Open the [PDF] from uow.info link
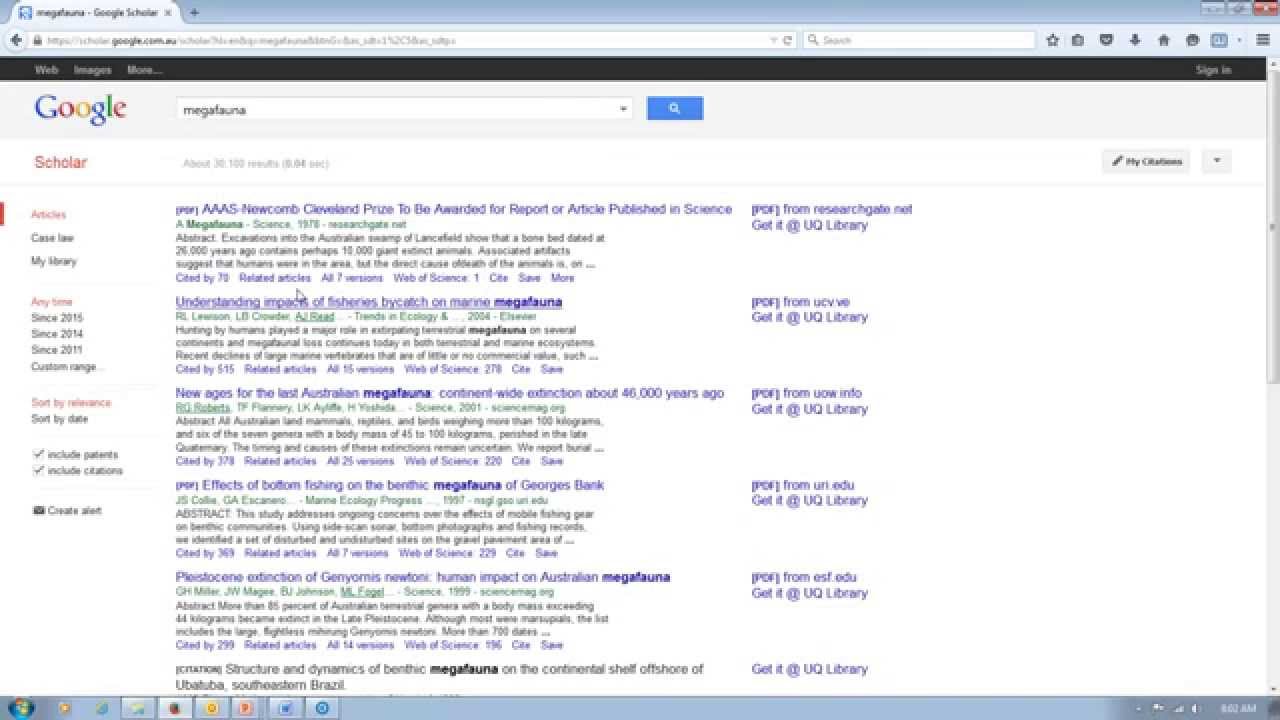This screenshot has height=720, width=1280. [807, 393]
